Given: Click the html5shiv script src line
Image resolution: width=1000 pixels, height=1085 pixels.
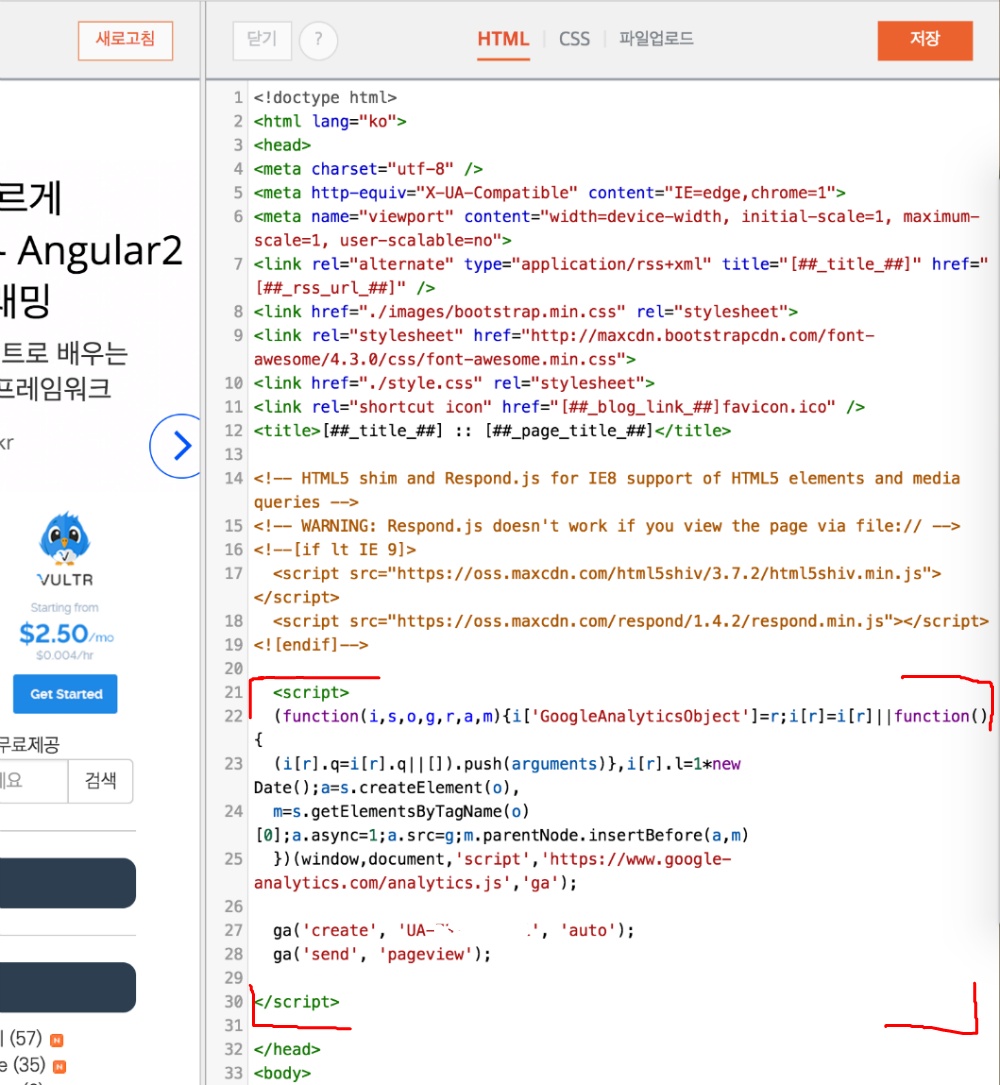Looking at the screenshot, I should coord(607,574).
